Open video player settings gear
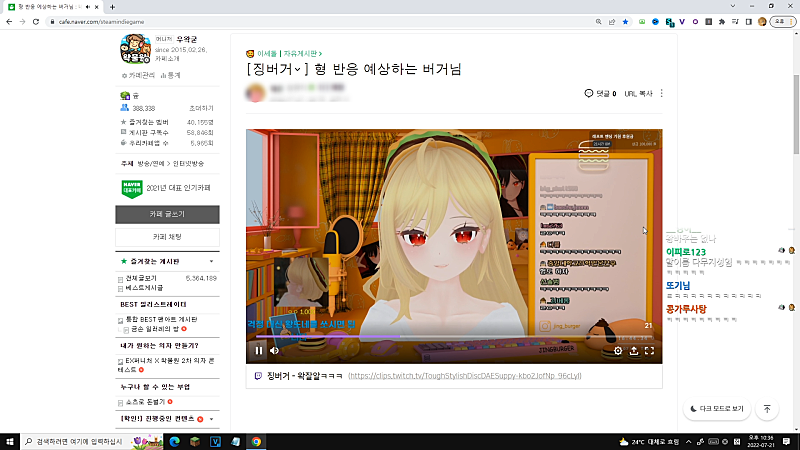The width and height of the screenshot is (800, 450). pyautogui.click(x=617, y=350)
